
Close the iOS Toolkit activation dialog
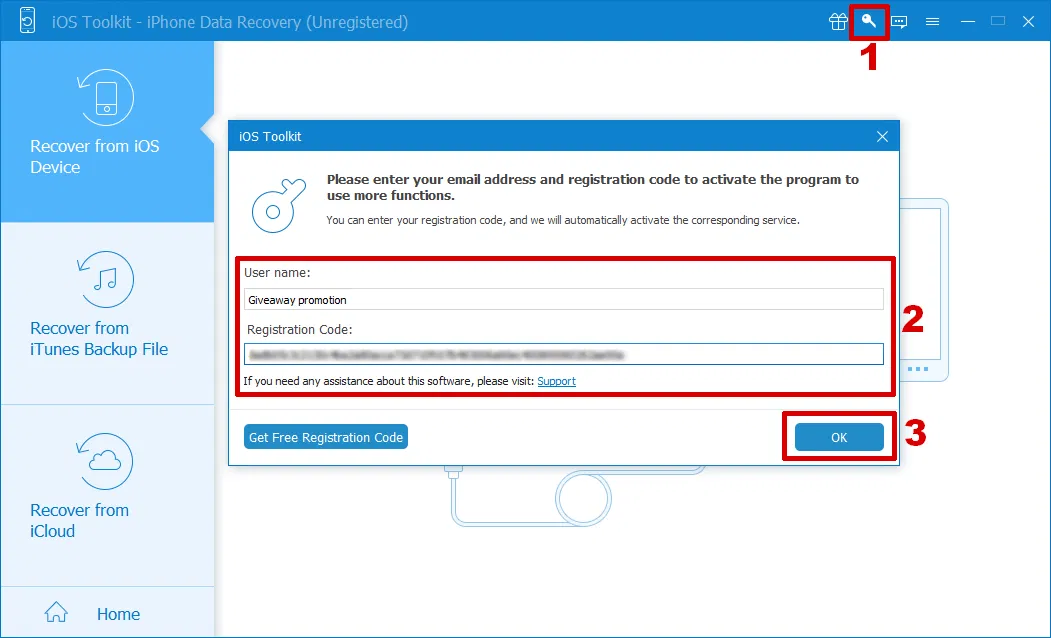tap(881, 136)
